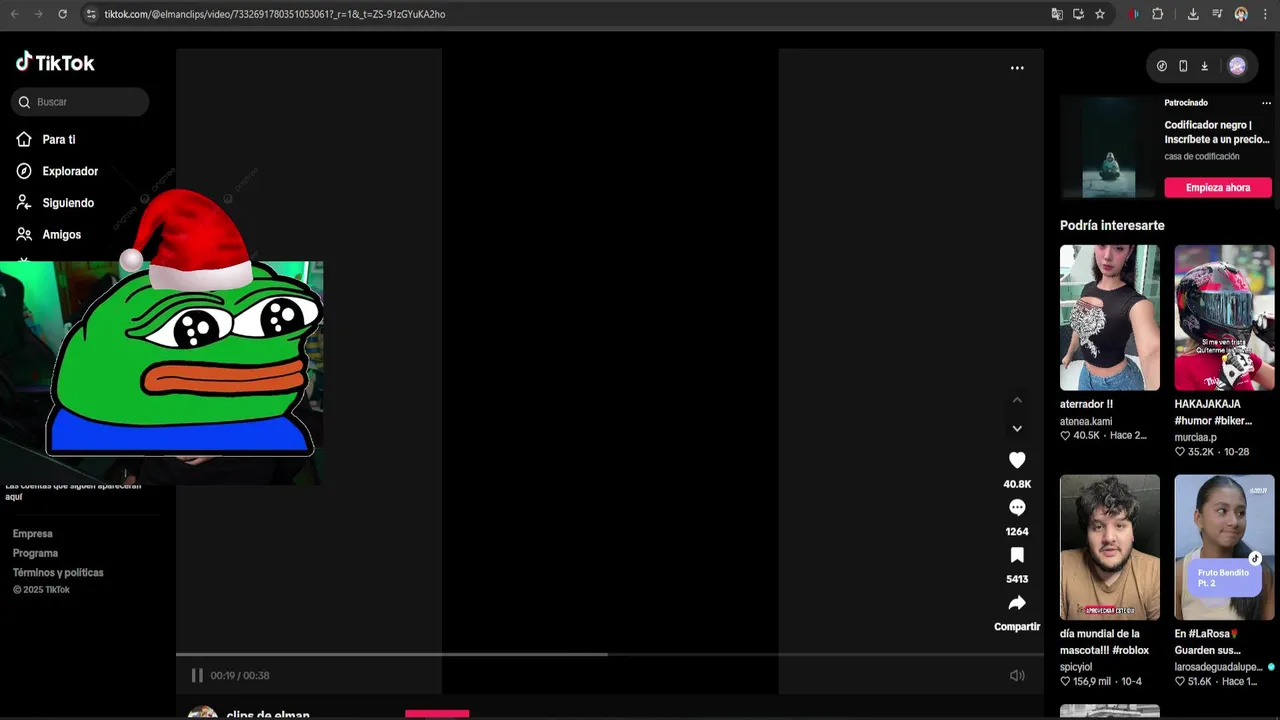Open the video three-dot options menu
Screen dimensions: 1280x720
pos(1017,68)
